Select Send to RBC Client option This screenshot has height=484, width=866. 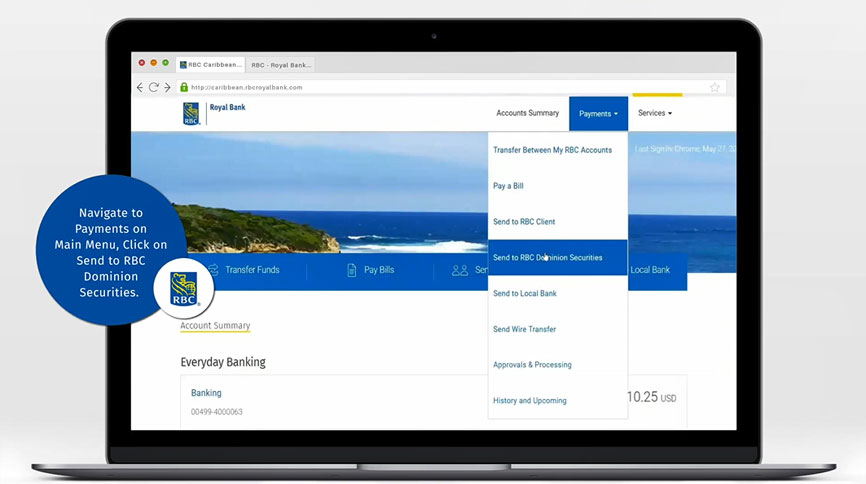(x=558, y=222)
